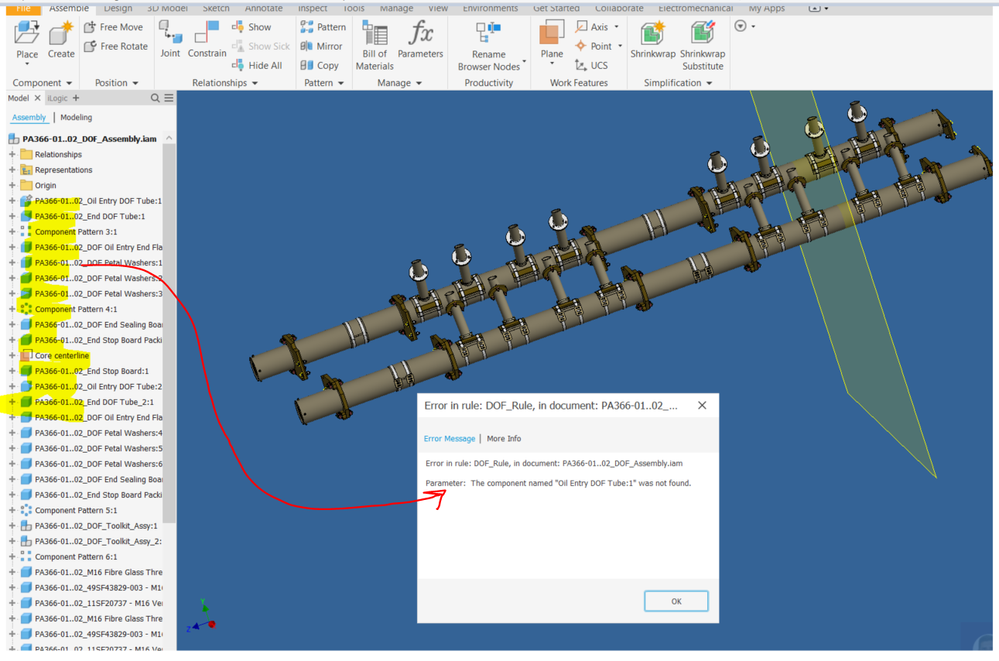Open the Bill of Materials
Image resolution: width=999 pixels, height=661 pixels.
375,45
